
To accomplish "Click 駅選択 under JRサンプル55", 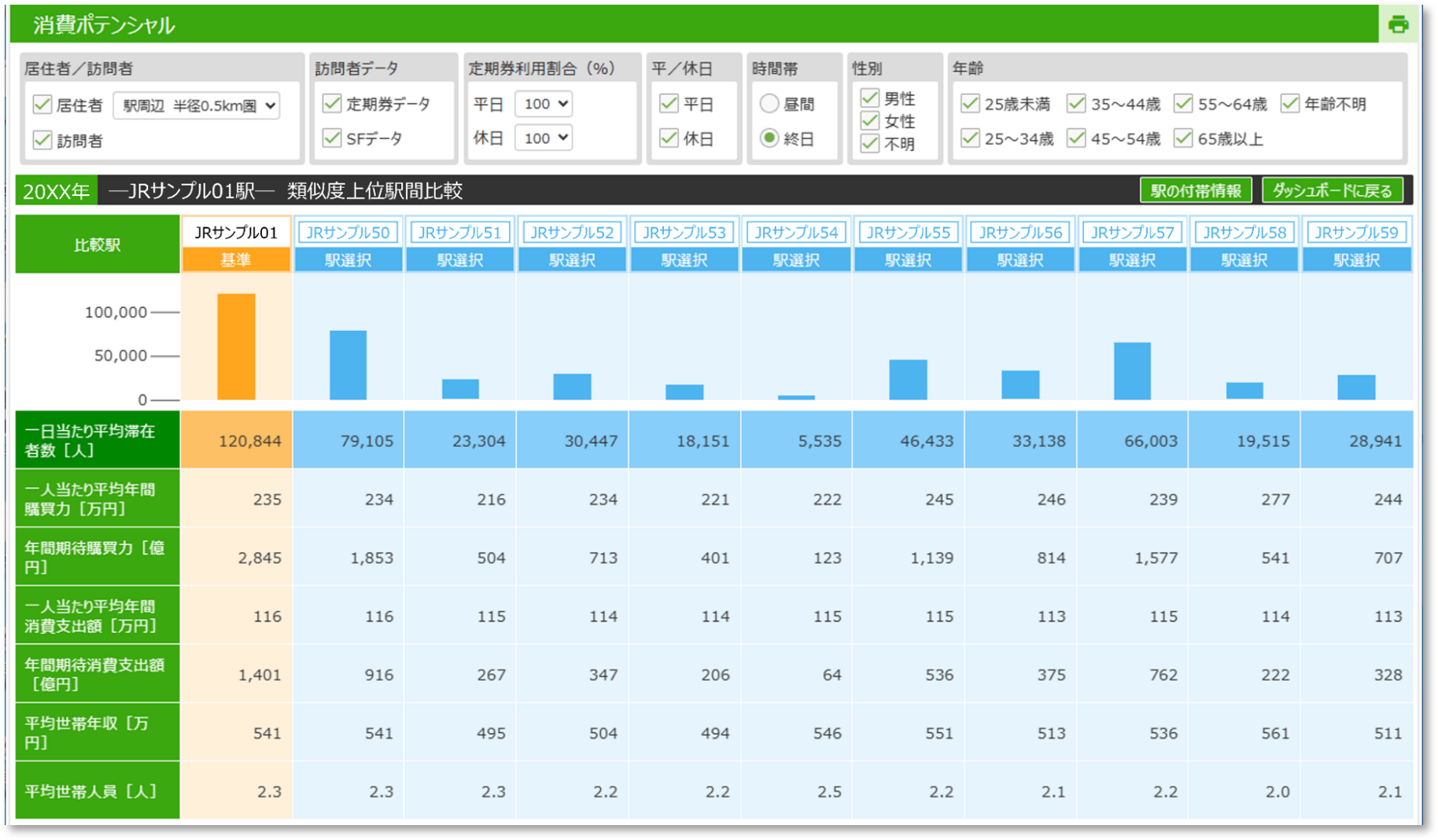I will pos(909,260).
